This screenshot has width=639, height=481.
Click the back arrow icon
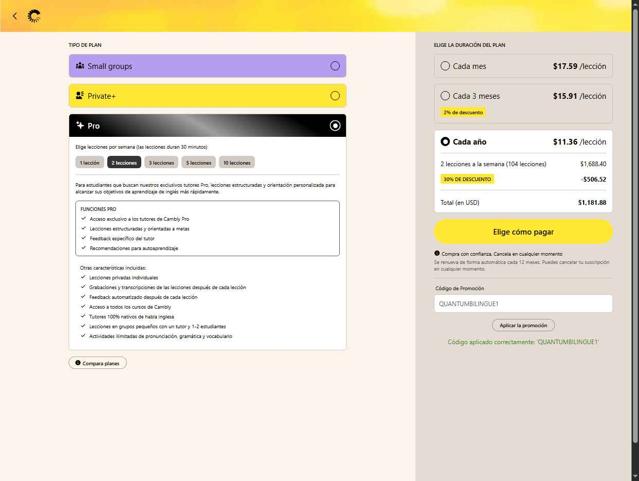pos(15,16)
